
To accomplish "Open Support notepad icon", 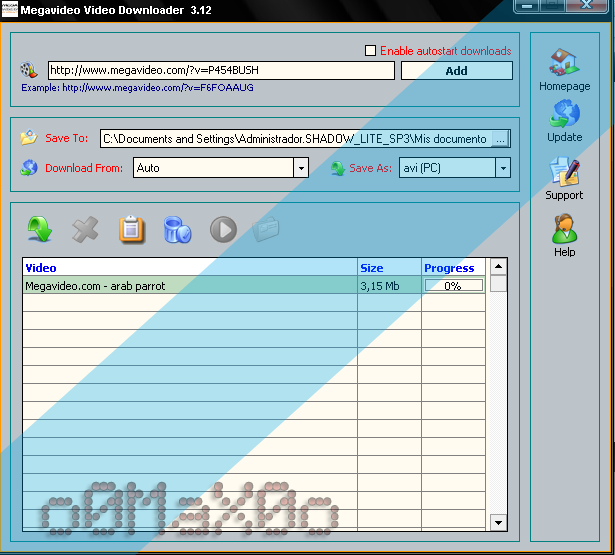I will pyautogui.click(x=564, y=171).
